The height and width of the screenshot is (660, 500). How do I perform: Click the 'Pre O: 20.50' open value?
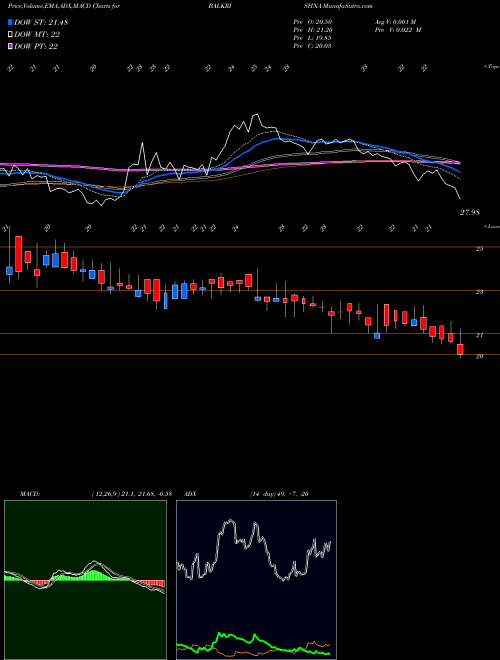313,22
